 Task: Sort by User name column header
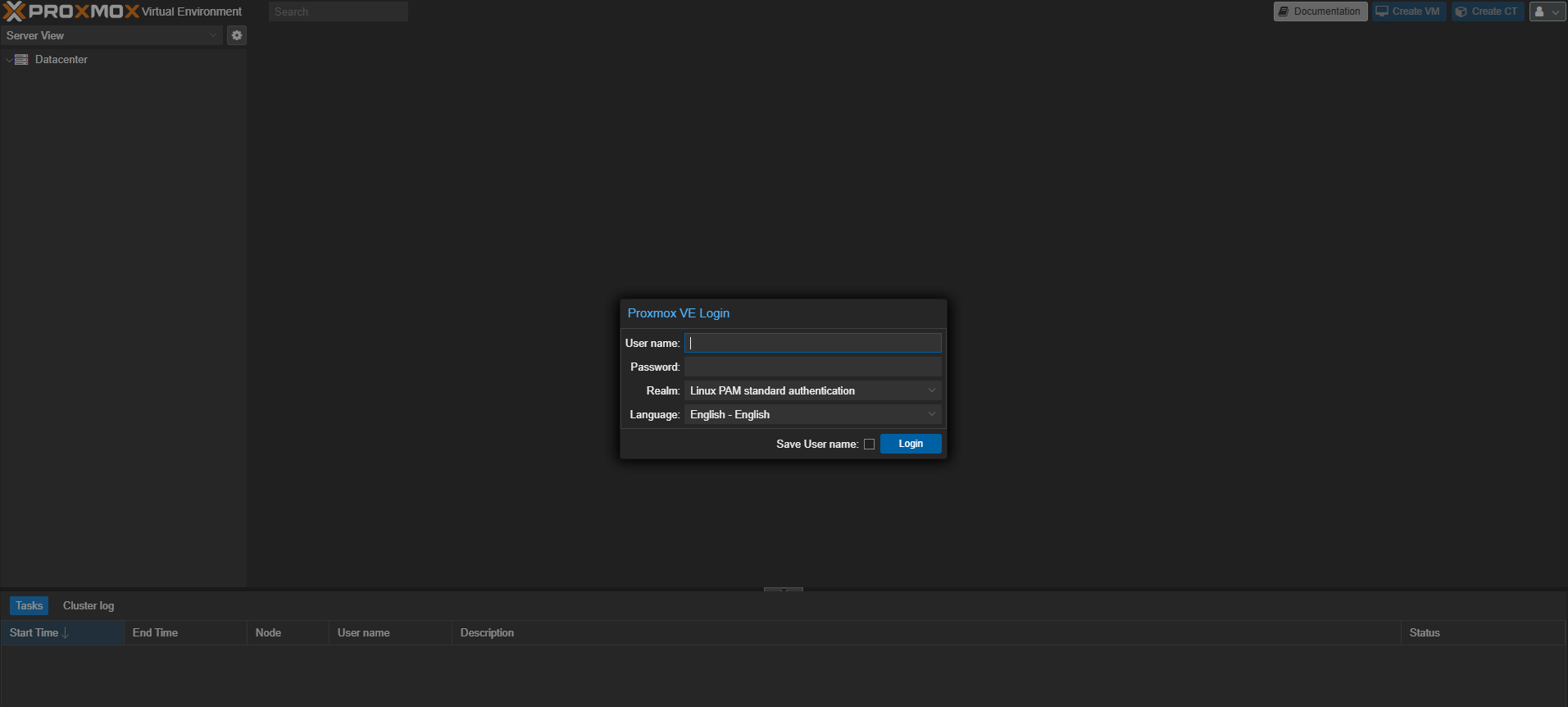pyautogui.click(x=390, y=633)
